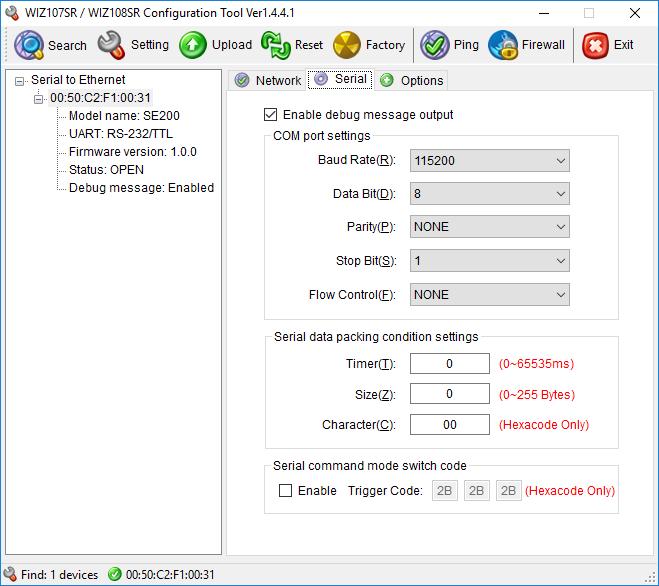Click the Ping checkmark icon
This screenshot has width=659, height=586.
point(435,45)
